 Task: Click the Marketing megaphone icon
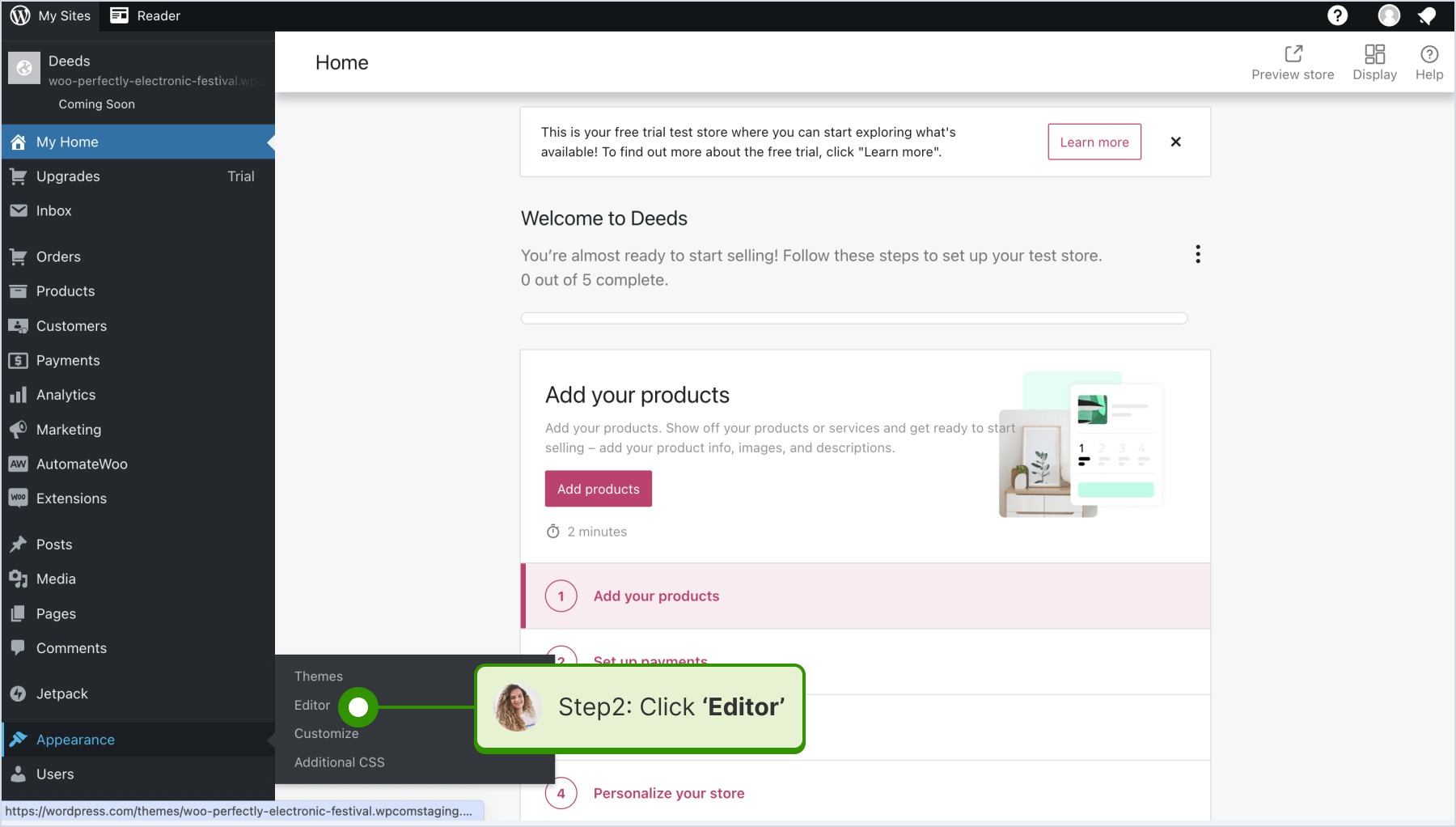(19, 430)
